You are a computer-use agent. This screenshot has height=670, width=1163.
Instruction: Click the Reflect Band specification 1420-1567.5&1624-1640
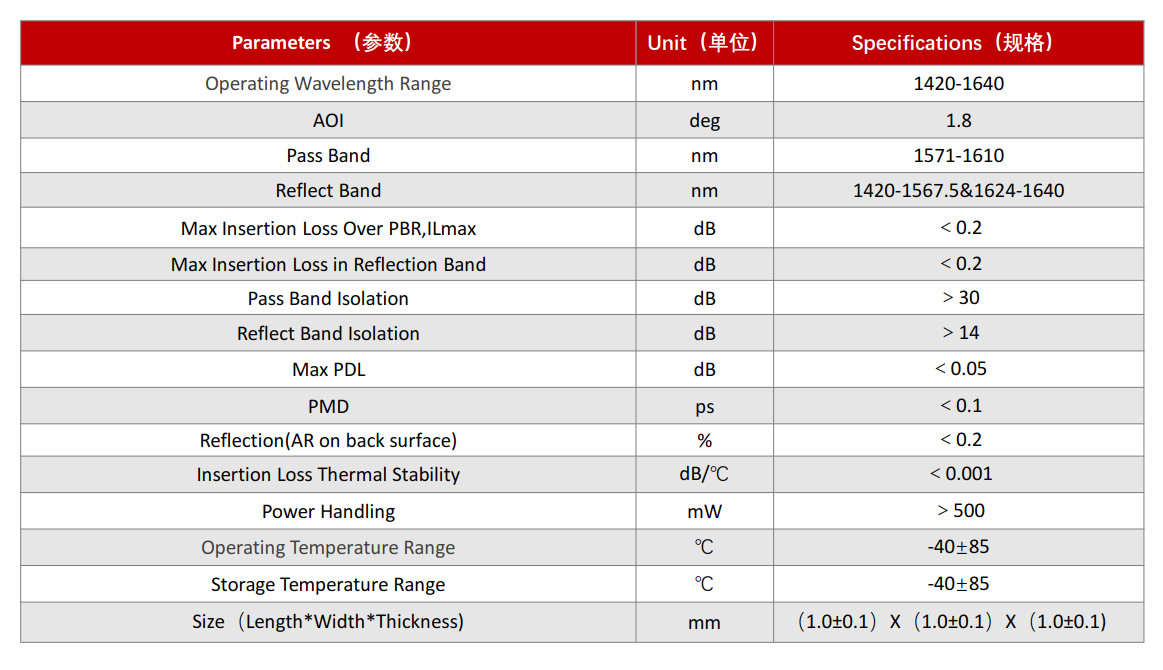pyautogui.click(x=958, y=191)
